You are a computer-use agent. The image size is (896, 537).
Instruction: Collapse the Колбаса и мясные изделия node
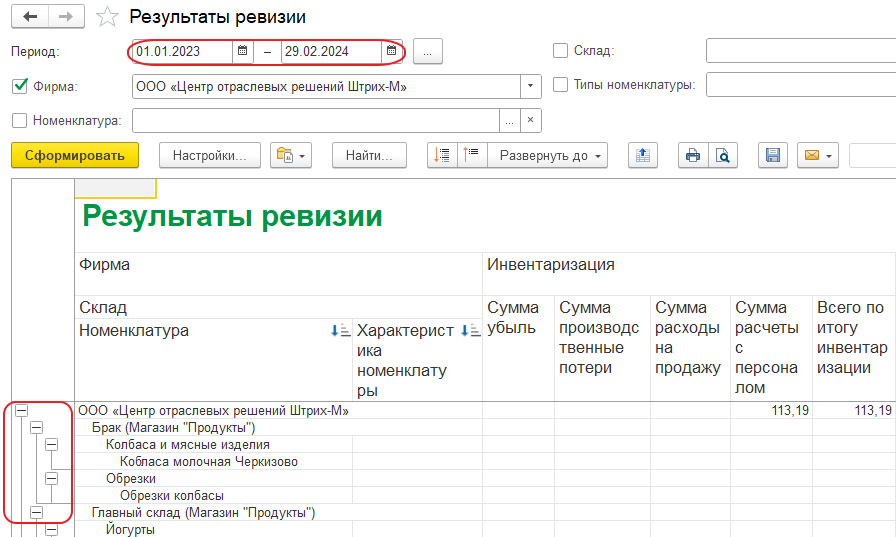coord(51,444)
